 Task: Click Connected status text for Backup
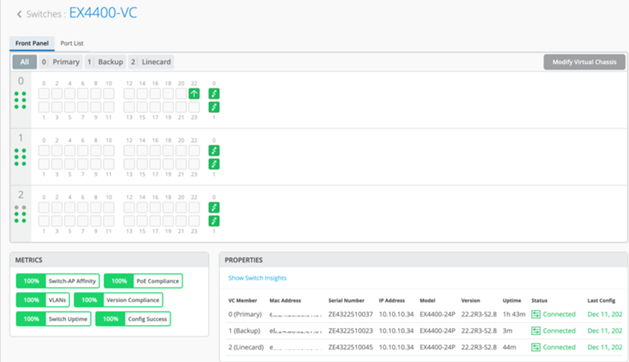pos(559,331)
